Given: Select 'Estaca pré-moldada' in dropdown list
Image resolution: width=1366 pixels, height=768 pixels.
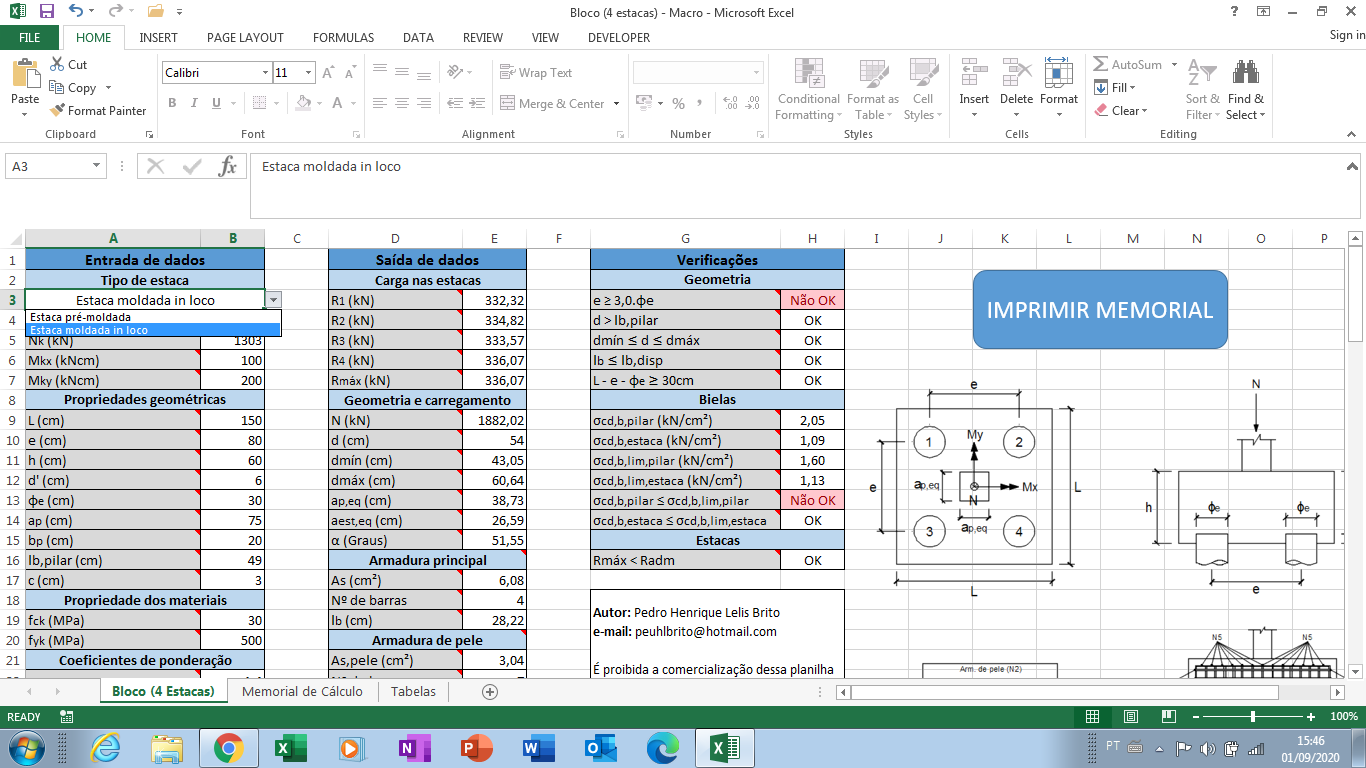Looking at the screenshot, I should [153, 317].
